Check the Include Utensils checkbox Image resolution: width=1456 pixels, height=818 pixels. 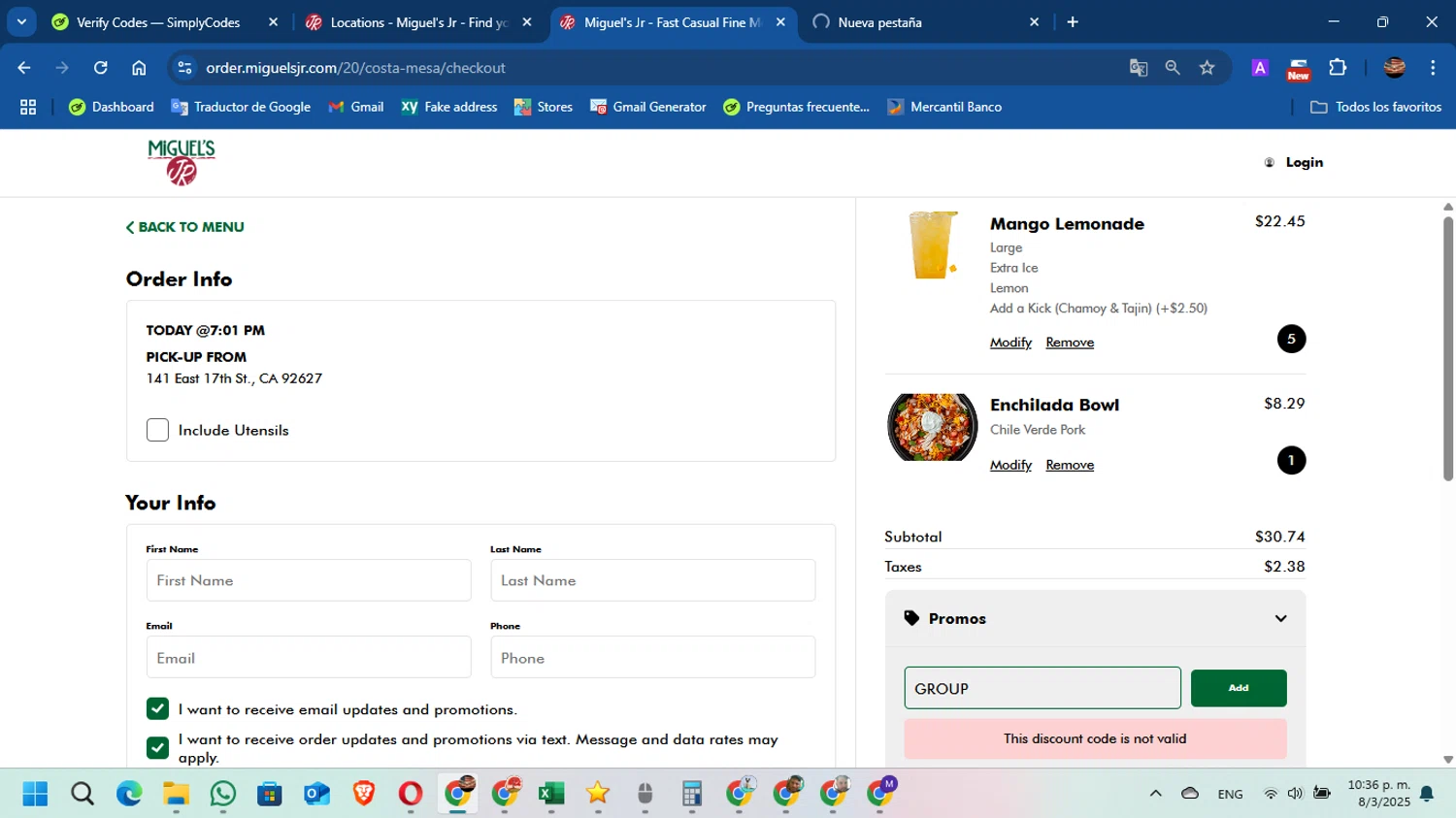point(157,430)
